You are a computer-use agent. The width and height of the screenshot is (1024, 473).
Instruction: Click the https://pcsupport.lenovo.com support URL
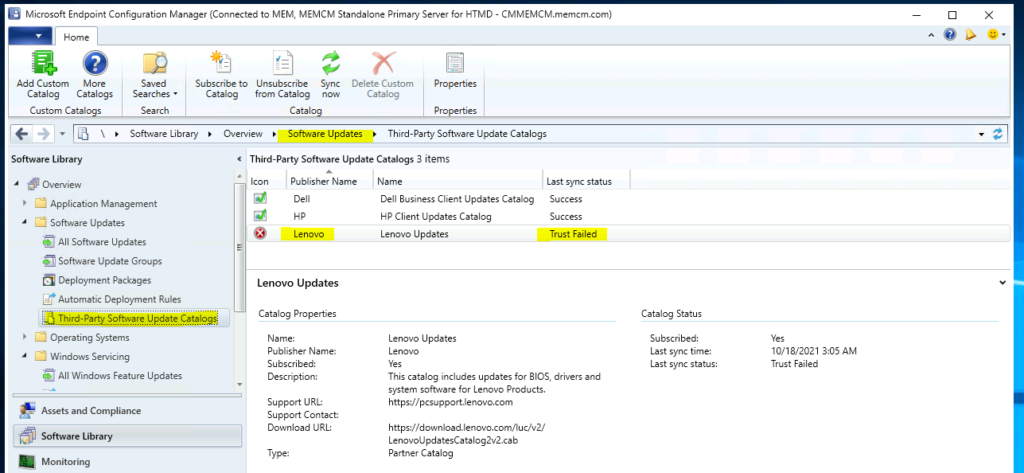pyautogui.click(x=451, y=401)
